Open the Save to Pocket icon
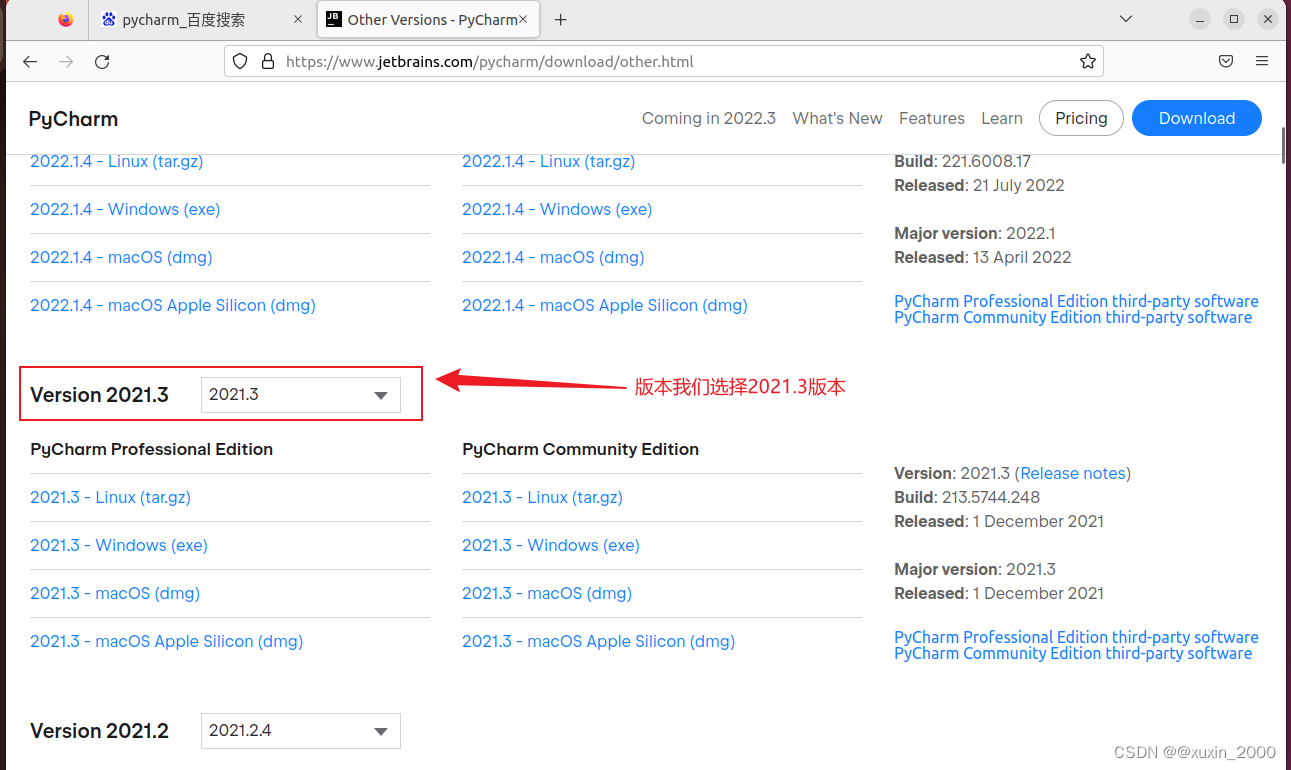This screenshot has width=1291, height=770. [x=1226, y=62]
